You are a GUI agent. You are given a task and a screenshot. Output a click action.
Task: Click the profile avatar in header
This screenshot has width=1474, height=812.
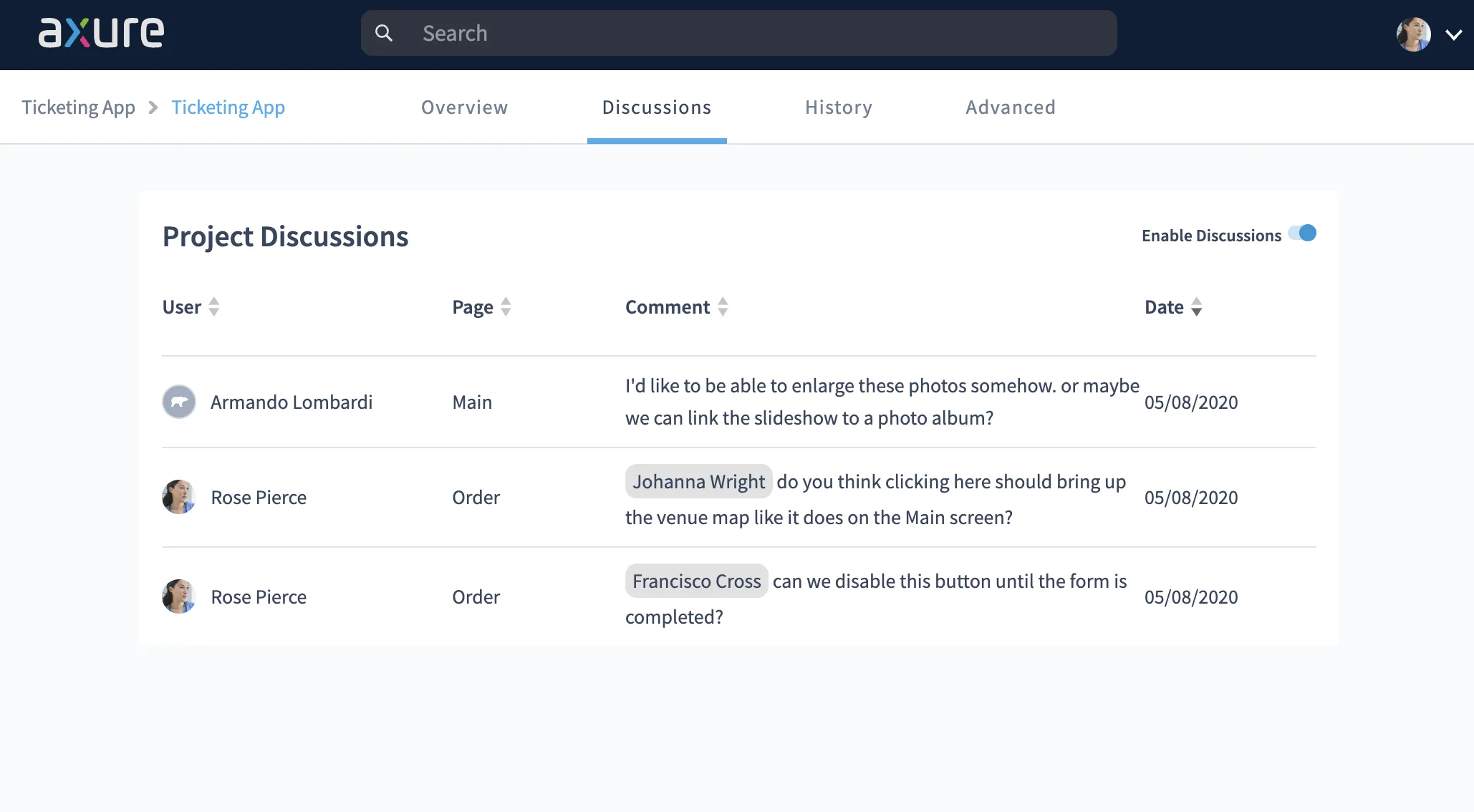(1413, 34)
